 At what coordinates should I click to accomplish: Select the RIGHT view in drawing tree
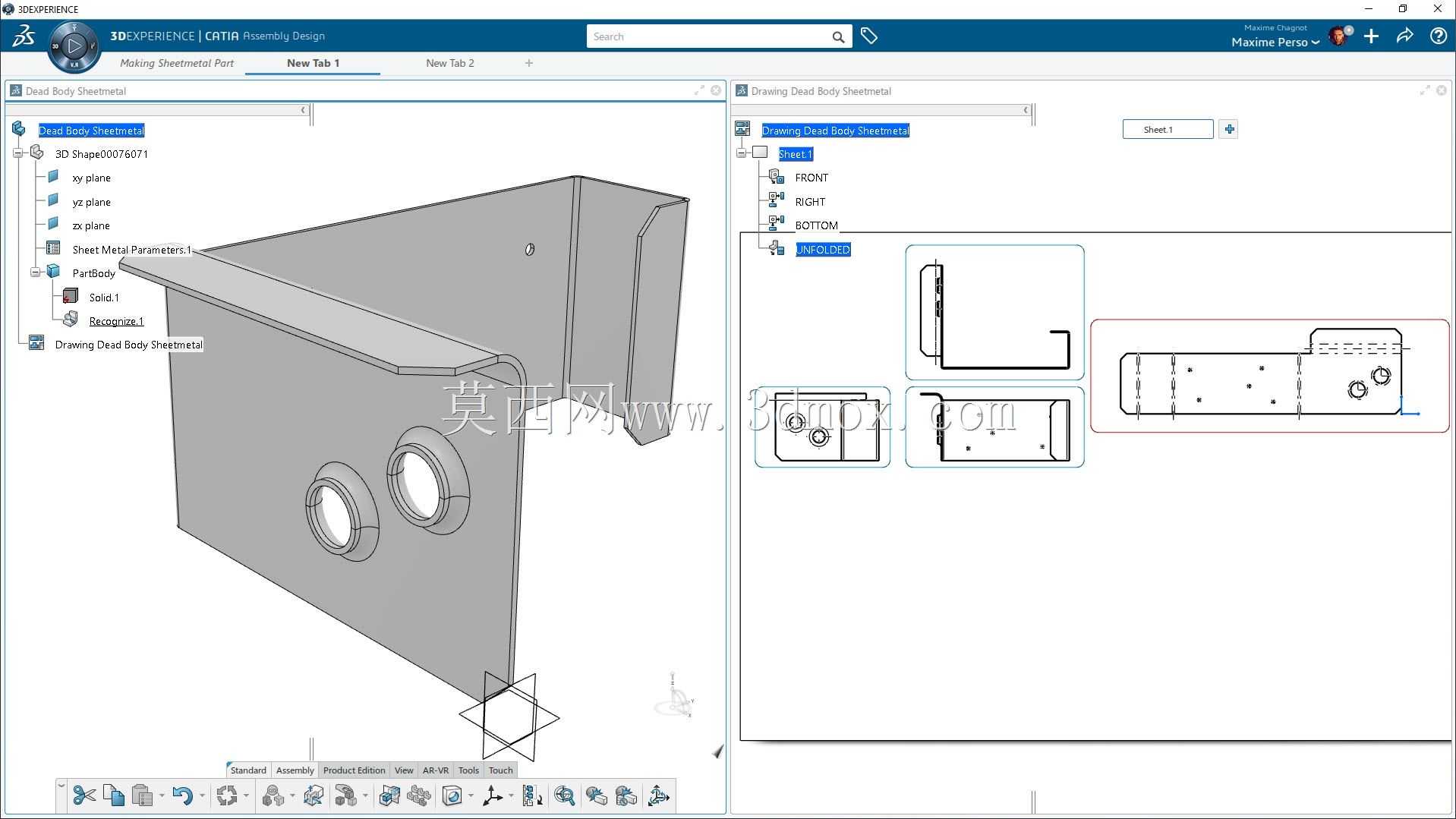pos(810,202)
